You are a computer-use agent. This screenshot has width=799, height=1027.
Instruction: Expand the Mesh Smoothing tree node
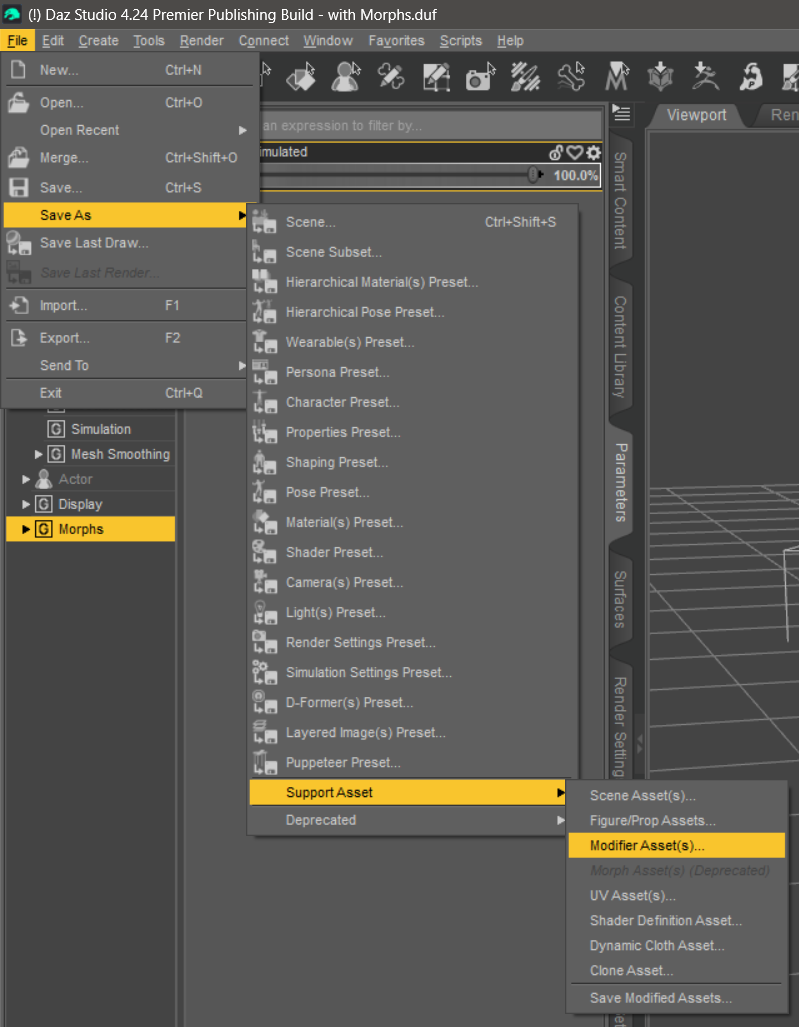(x=39, y=454)
